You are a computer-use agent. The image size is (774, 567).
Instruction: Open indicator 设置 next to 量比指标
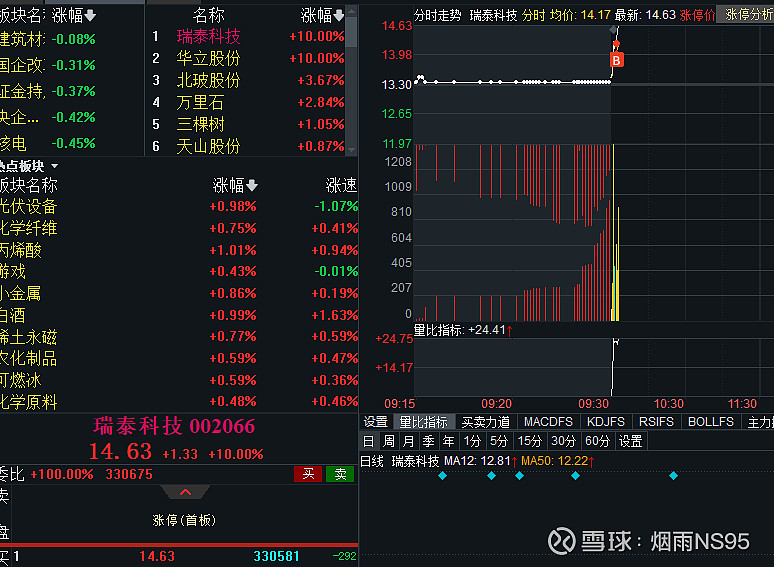click(x=376, y=422)
